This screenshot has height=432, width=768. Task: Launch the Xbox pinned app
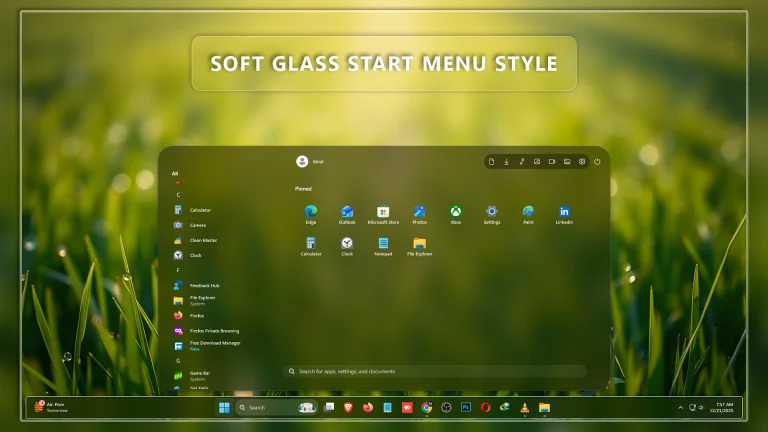tap(456, 215)
